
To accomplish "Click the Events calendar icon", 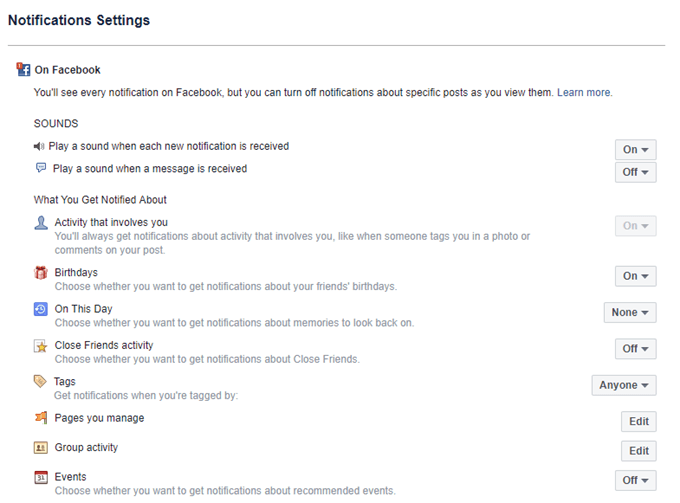I will 41,478.
